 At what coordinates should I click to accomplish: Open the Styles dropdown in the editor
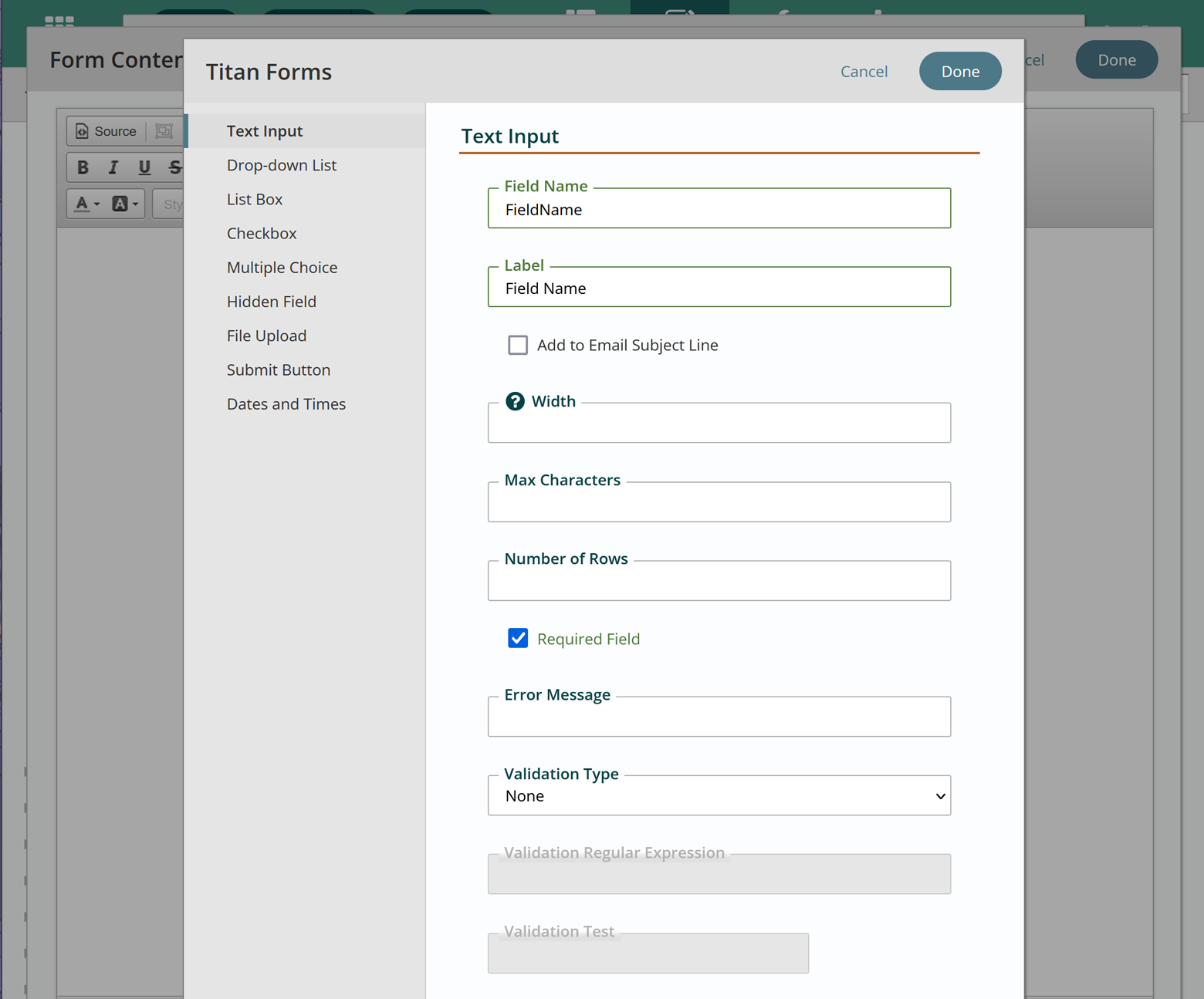(169, 204)
